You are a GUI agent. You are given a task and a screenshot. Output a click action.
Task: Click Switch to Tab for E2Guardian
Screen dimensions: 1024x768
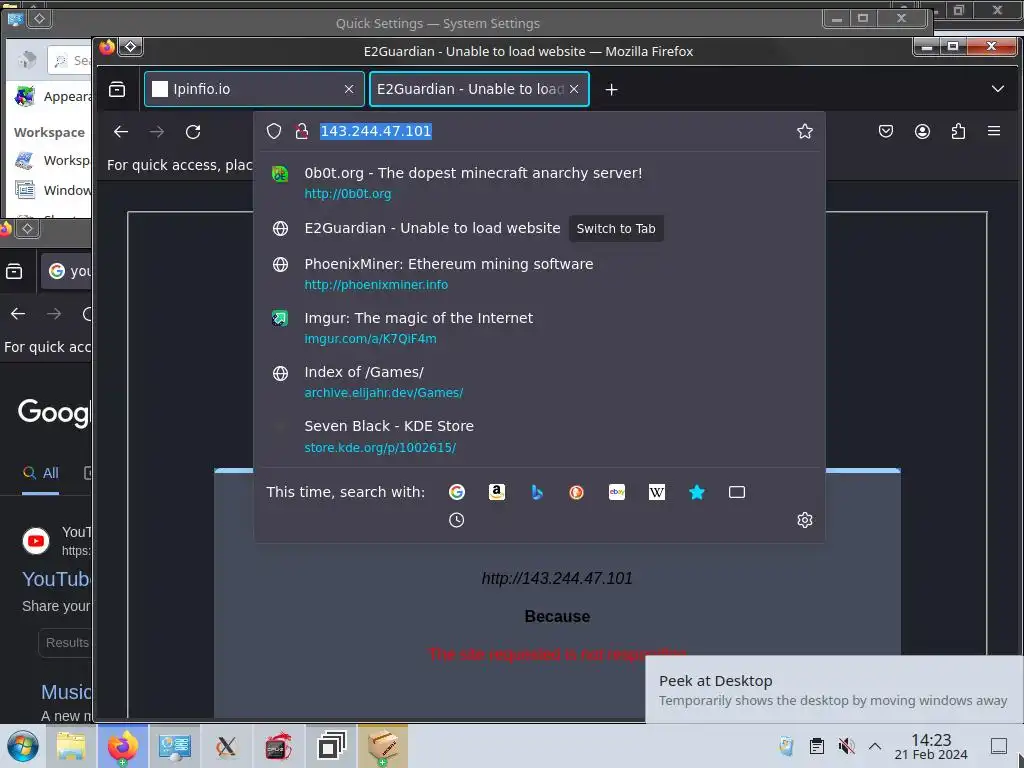click(616, 229)
